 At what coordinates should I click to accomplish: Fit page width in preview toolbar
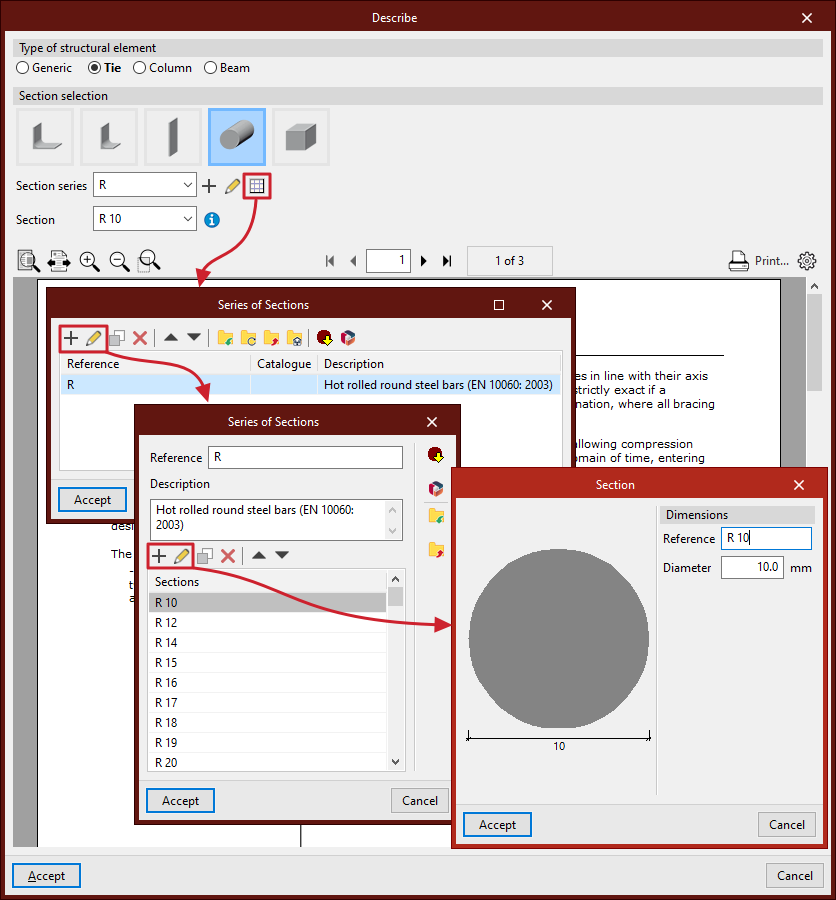(x=59, y=261)
